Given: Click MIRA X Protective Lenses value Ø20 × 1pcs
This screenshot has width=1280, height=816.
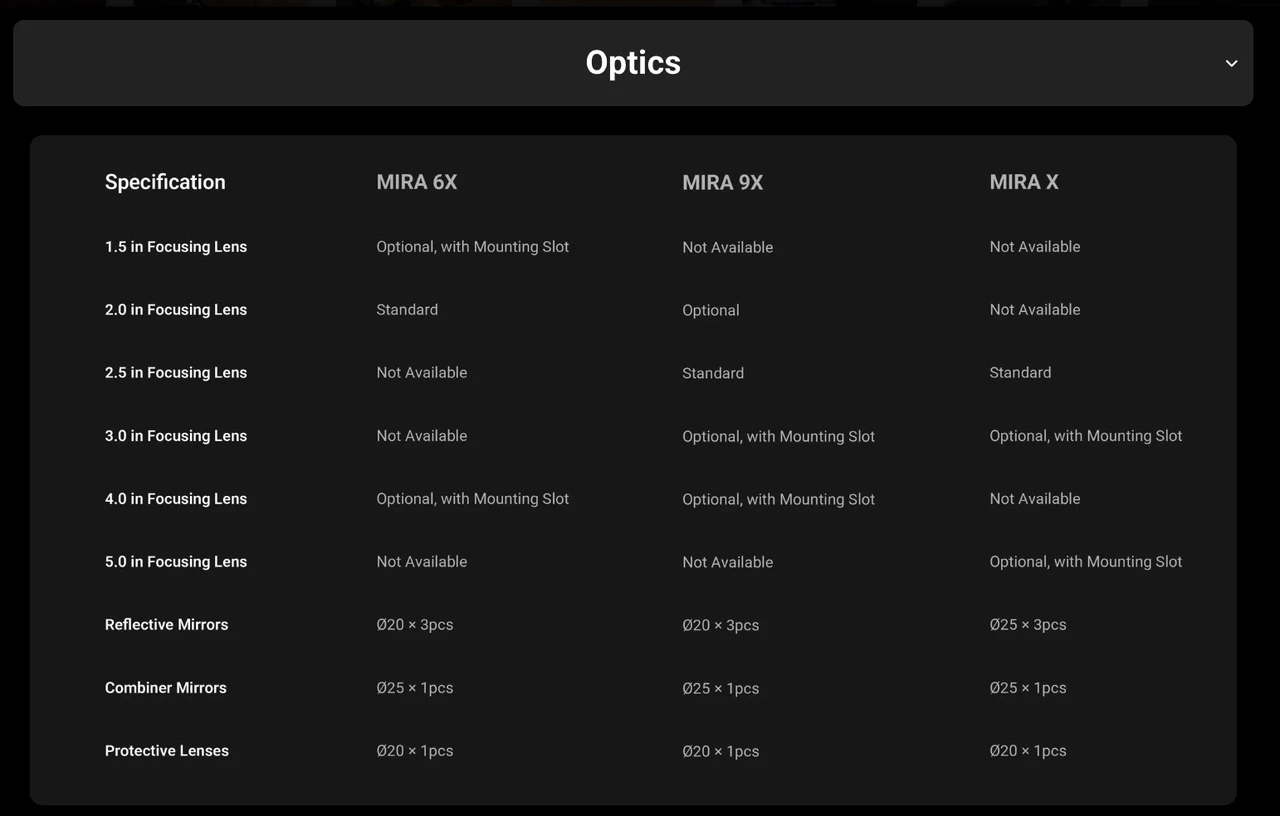Looking at the screenshot, I should click(1028, 751).
